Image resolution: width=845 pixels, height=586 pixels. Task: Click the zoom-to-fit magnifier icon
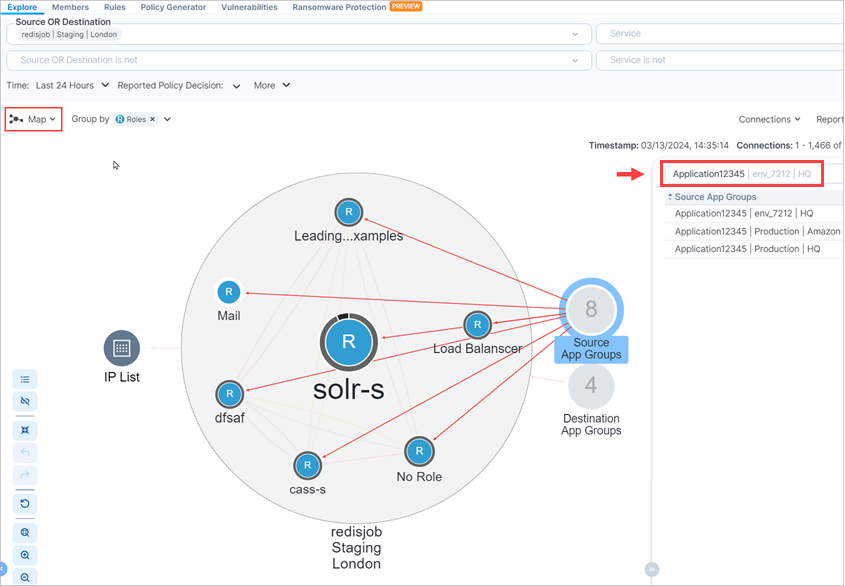pyautogui.click(x=26, y=532)
